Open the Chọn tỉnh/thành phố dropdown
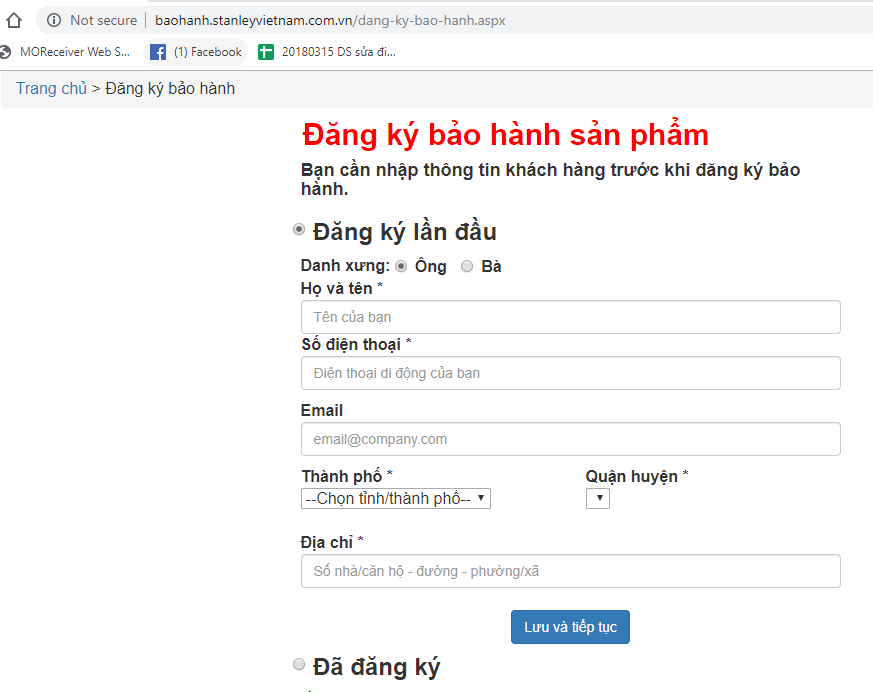This screenshot has width=873, height=692. (396, 498)
